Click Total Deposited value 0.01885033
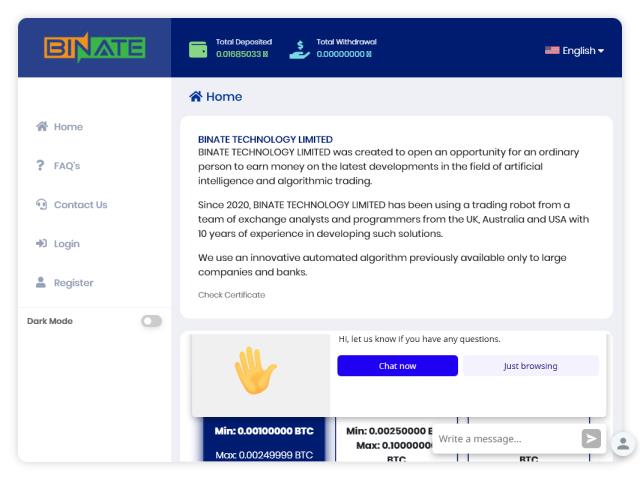Viewport: 640px width, 480px height. click(x=242, y=54)
